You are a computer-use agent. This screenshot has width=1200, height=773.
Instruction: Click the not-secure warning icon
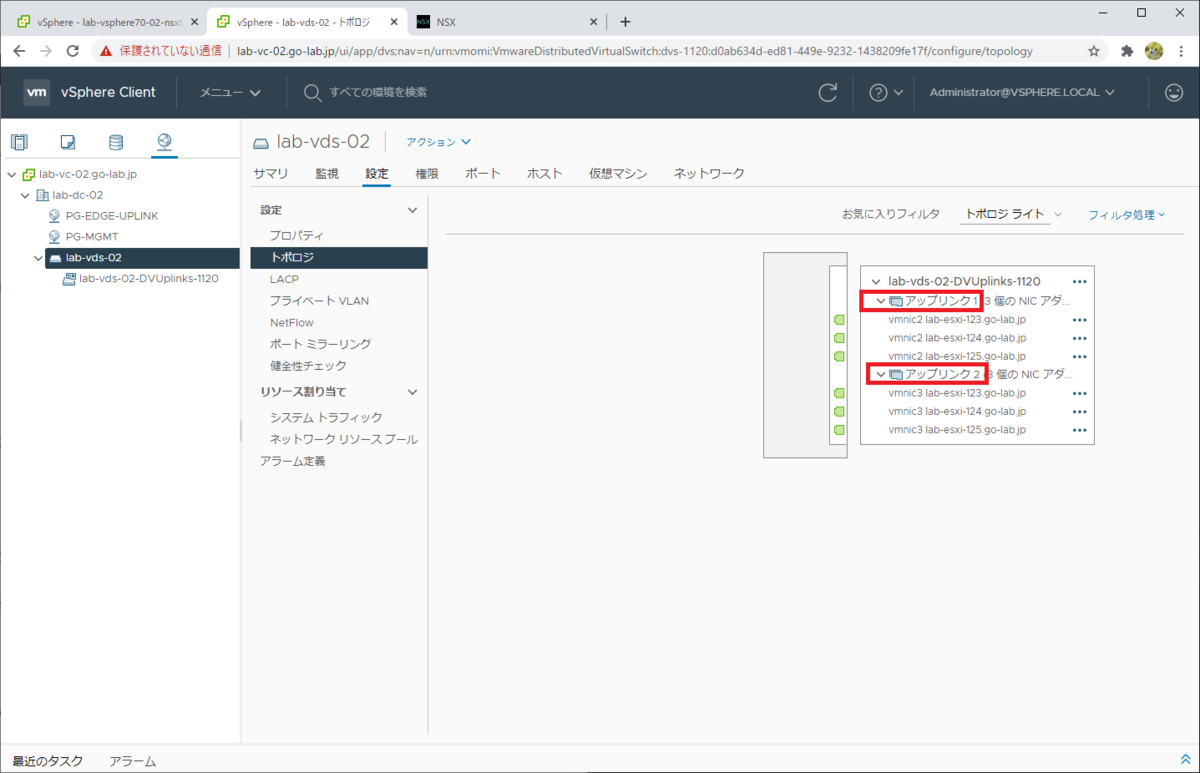106,50
